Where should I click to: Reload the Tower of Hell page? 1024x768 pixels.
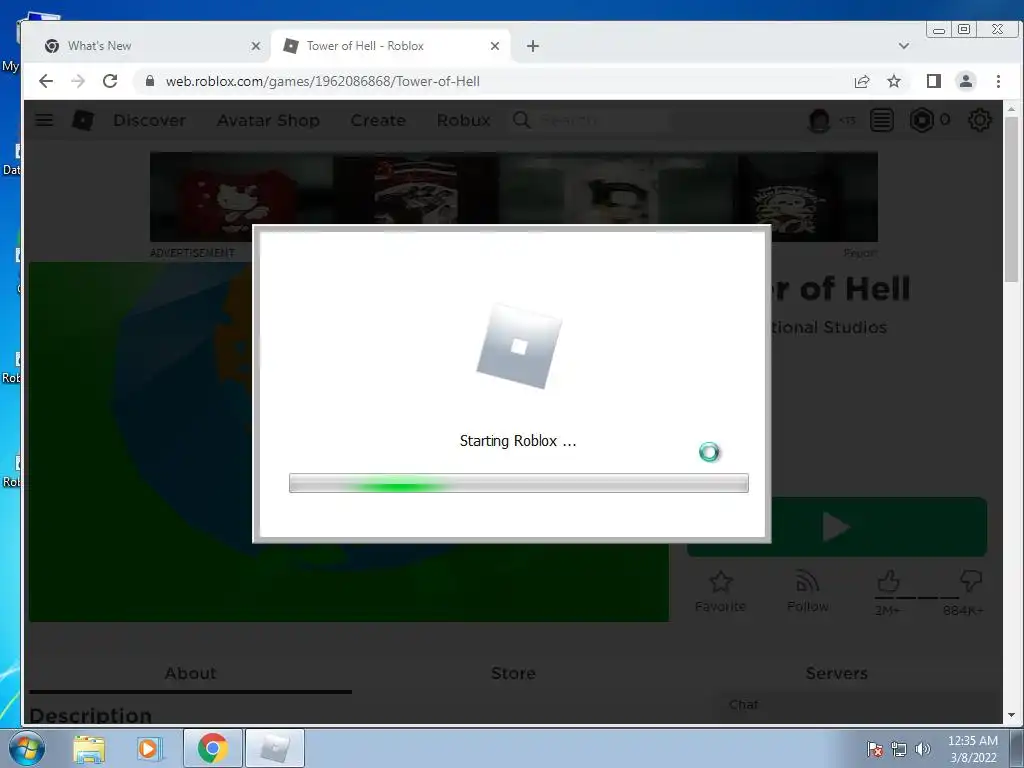click(x=110, y=81)
